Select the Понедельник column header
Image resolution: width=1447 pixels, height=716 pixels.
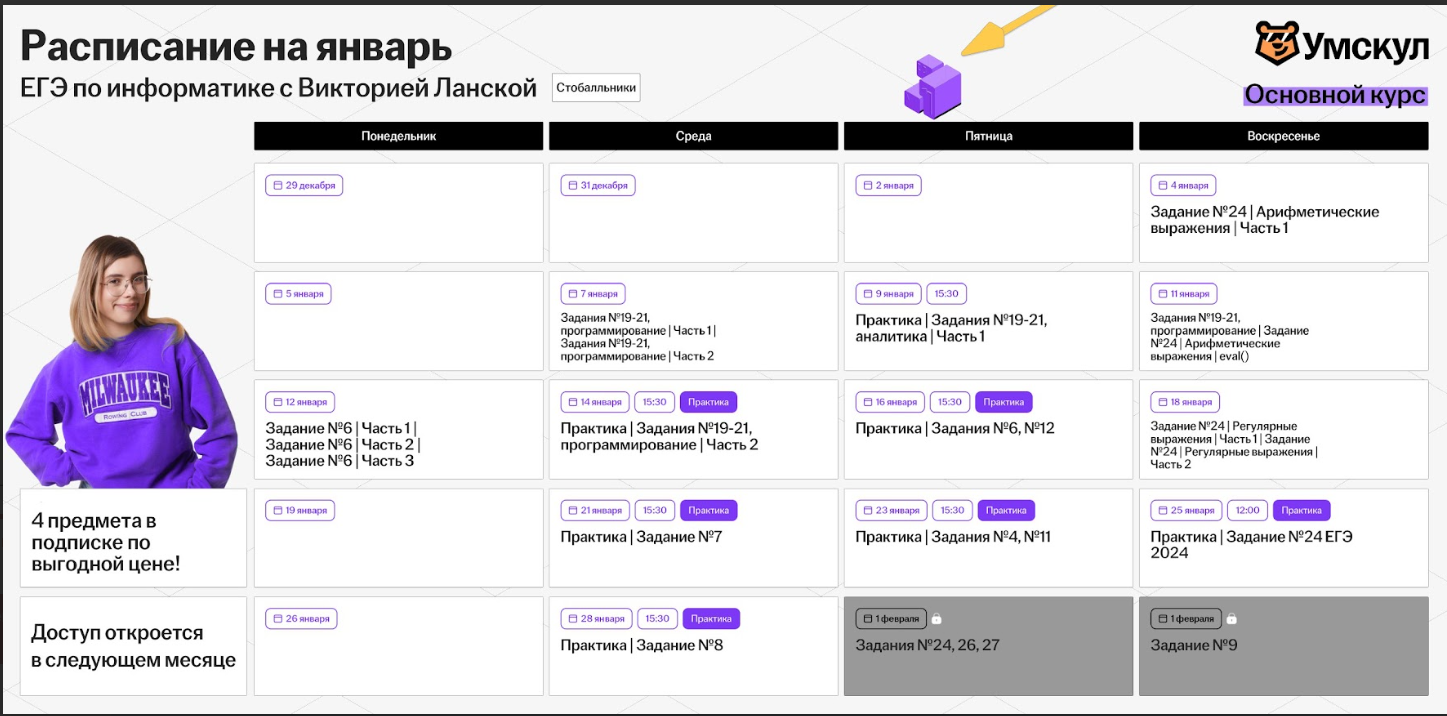[x=398, y=136]
